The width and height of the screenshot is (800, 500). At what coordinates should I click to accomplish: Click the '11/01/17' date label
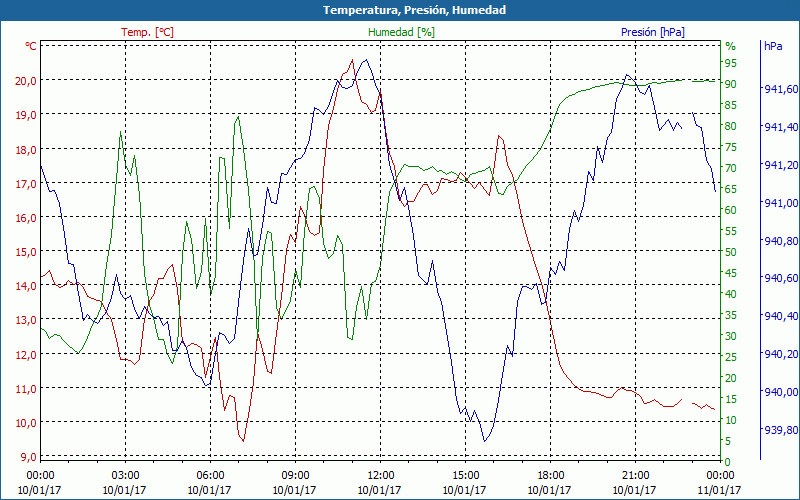[x=720, y=490]
